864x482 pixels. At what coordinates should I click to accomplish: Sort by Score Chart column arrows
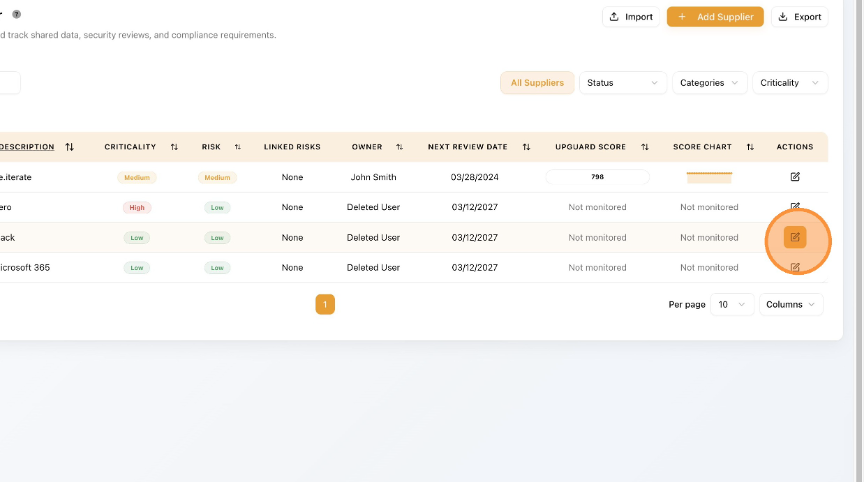751,147
